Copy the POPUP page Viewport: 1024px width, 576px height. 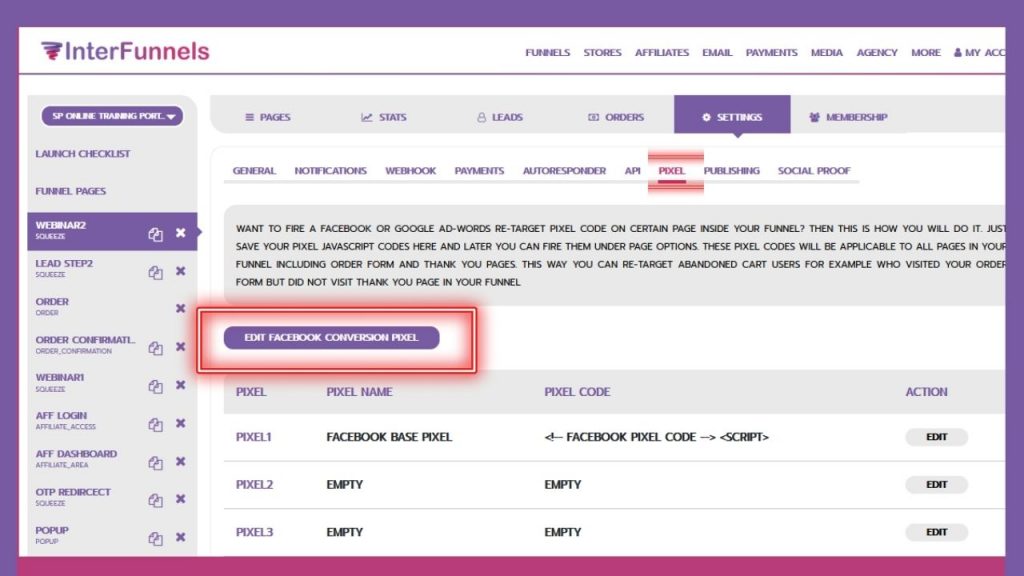click(x=155, y=538)
